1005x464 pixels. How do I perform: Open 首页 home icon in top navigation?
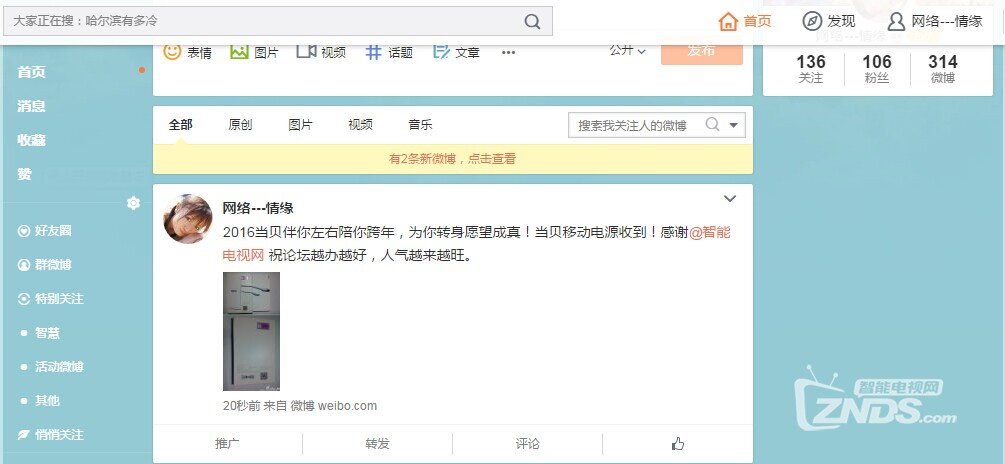[729, 21]
